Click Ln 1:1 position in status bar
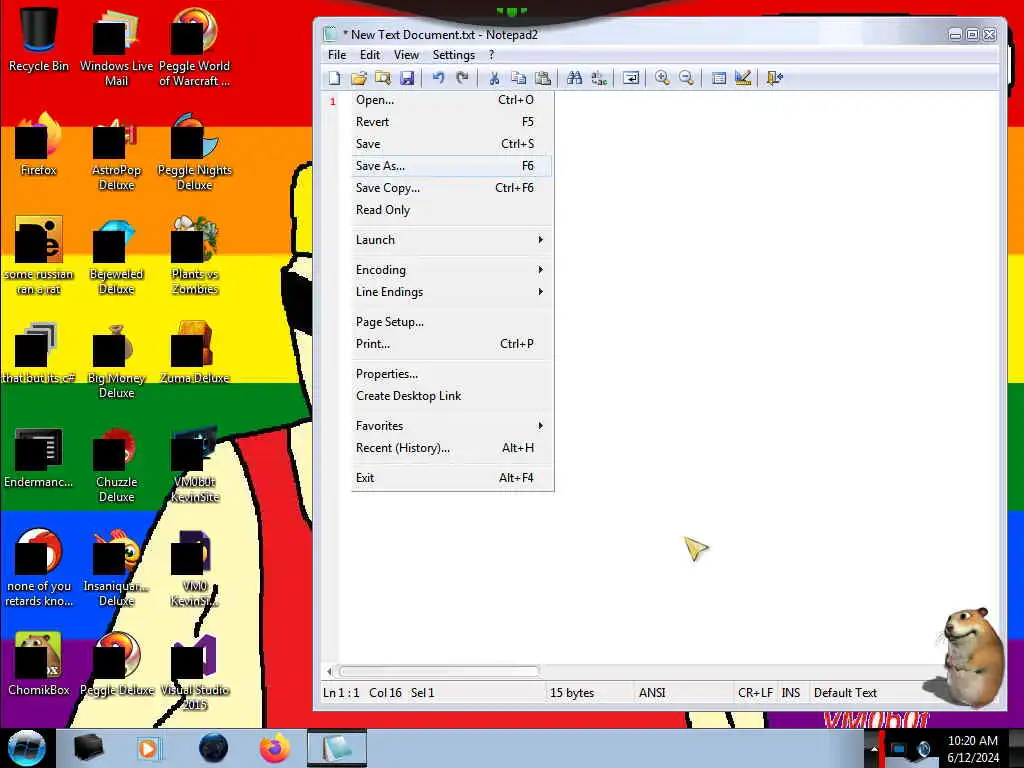 341,693
